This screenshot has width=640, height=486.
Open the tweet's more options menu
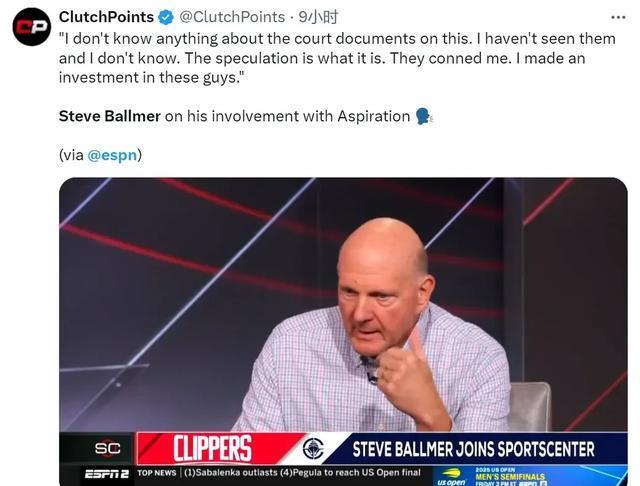pos(617,17)
